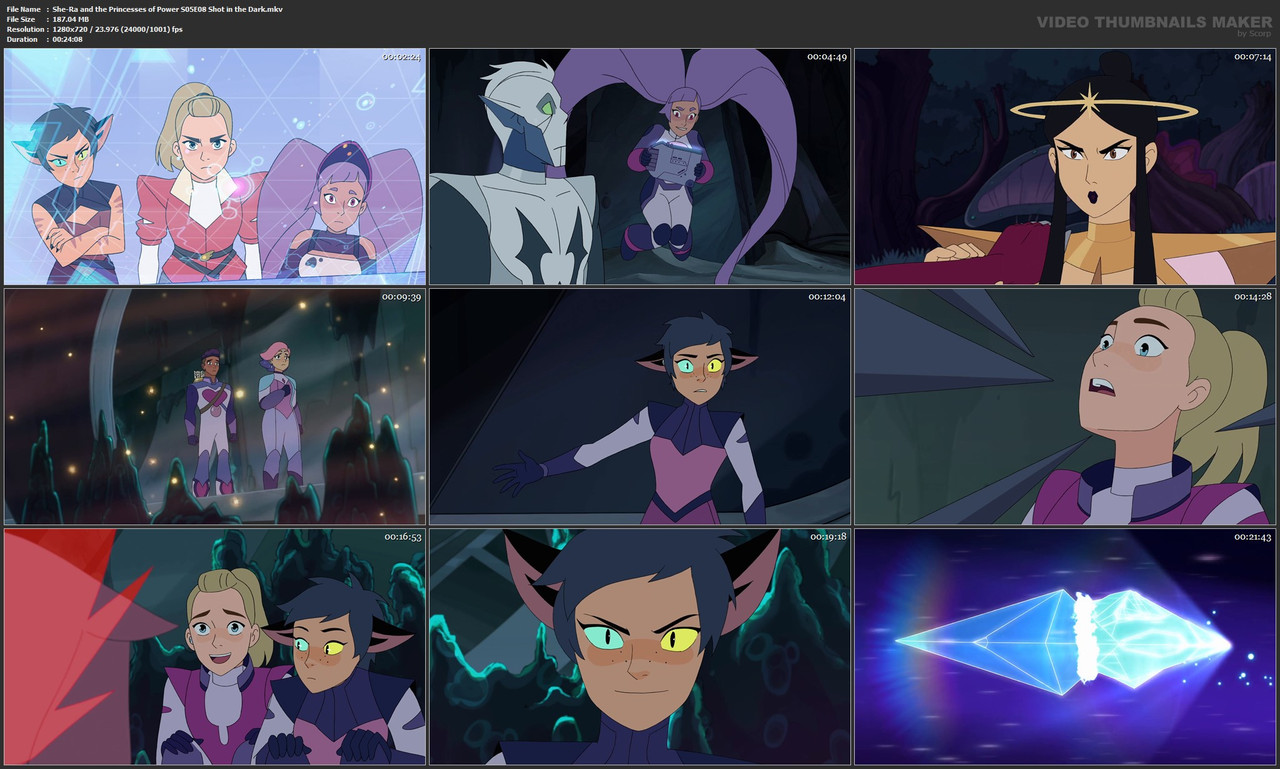This screenshot has width=1280, height=769.
Task: Open the thumbnail with three characters at 00:02:24
Action: pyautogui.click(x=215, y=167)
